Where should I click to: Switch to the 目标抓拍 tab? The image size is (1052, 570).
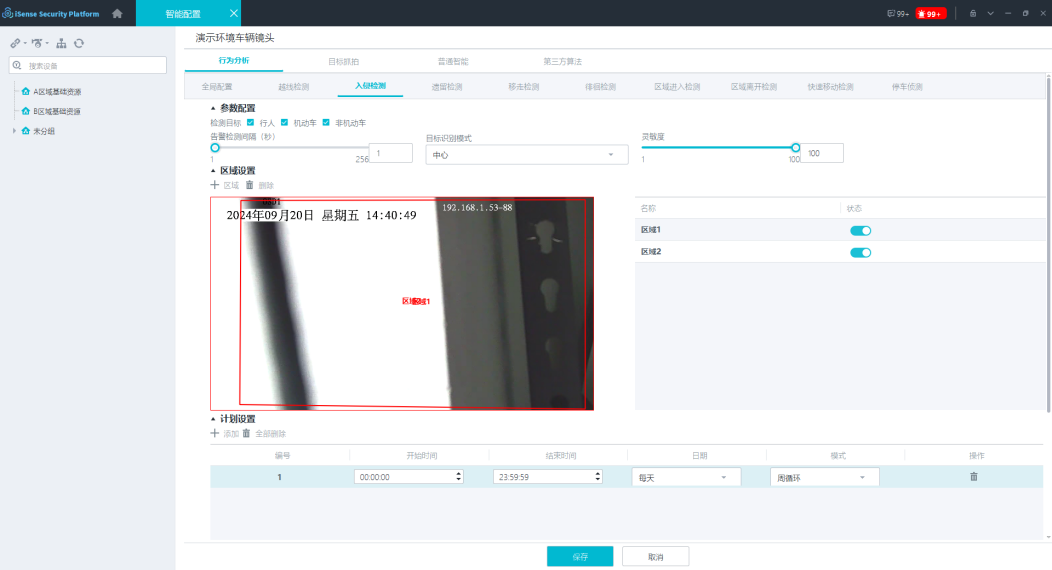(x=343, y=62)
